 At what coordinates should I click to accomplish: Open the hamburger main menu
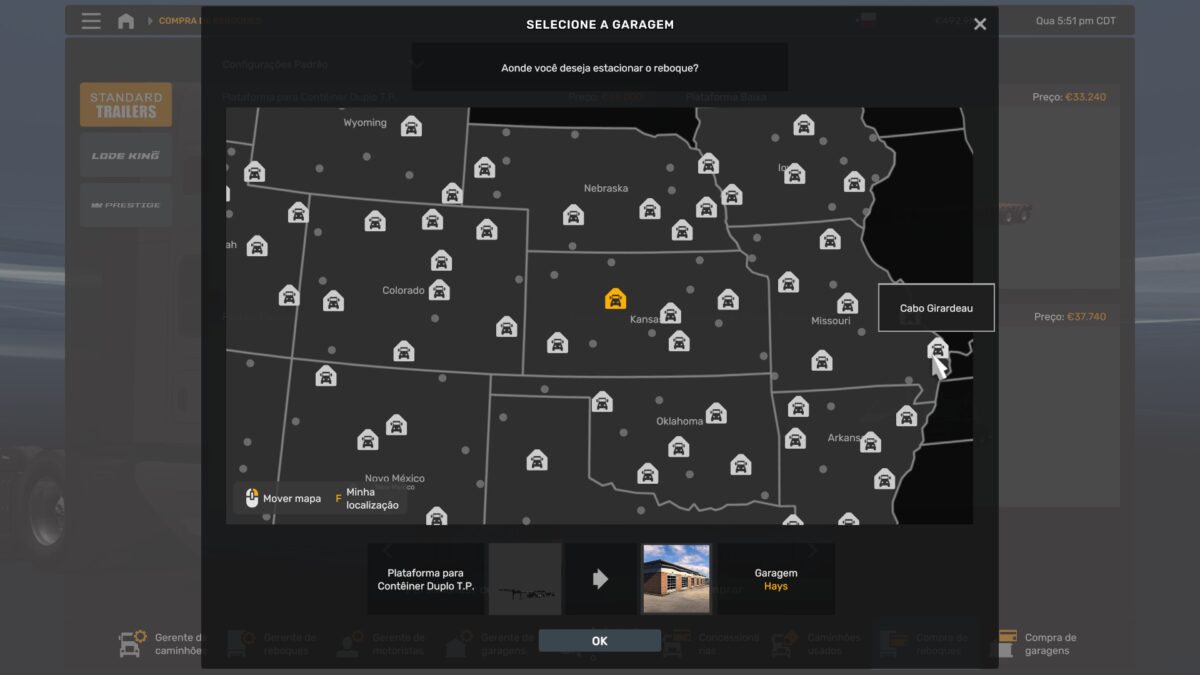click(x=91, y=21)
